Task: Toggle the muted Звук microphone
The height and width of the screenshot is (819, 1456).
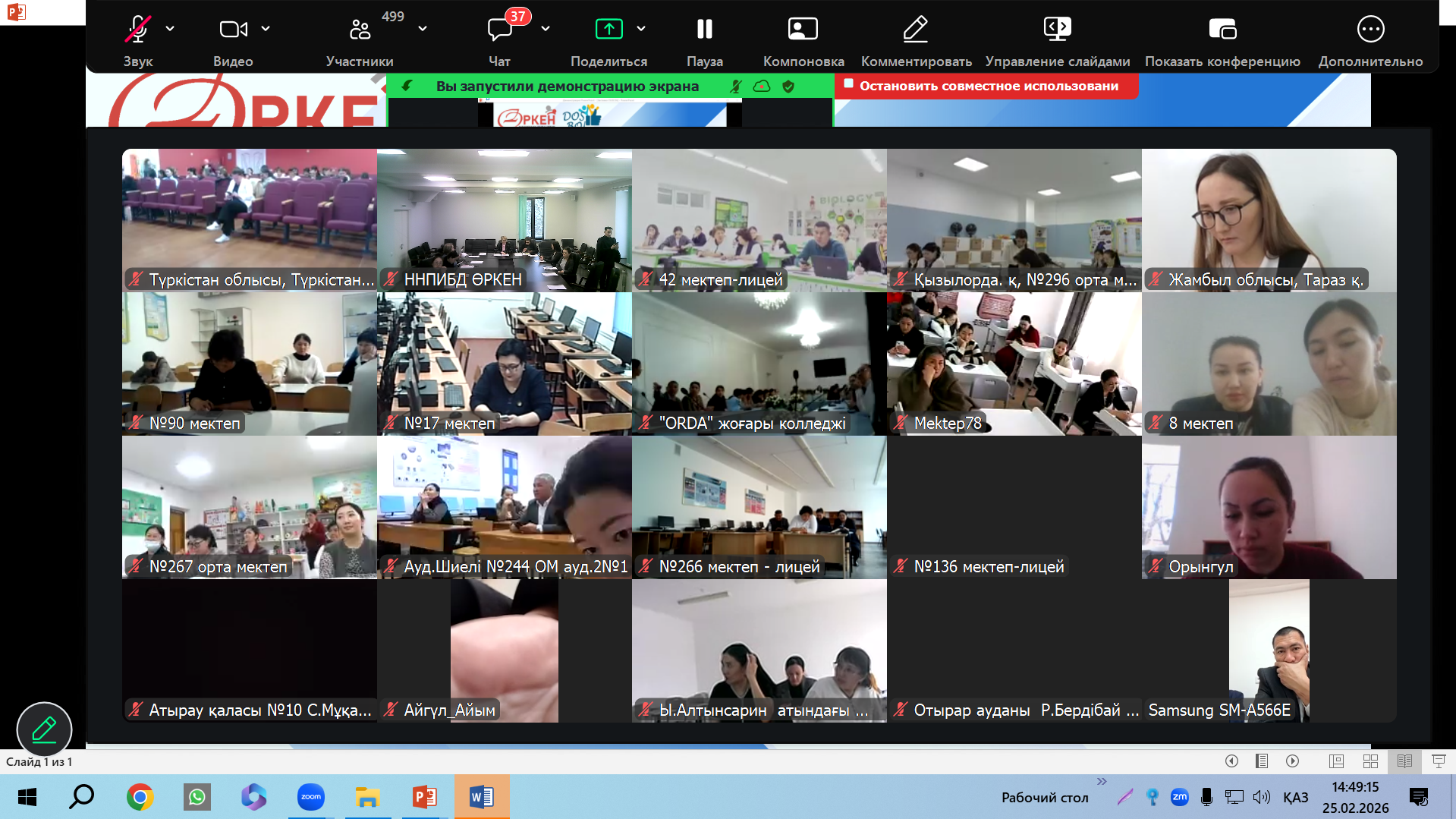Action: (x=137, y=30)
